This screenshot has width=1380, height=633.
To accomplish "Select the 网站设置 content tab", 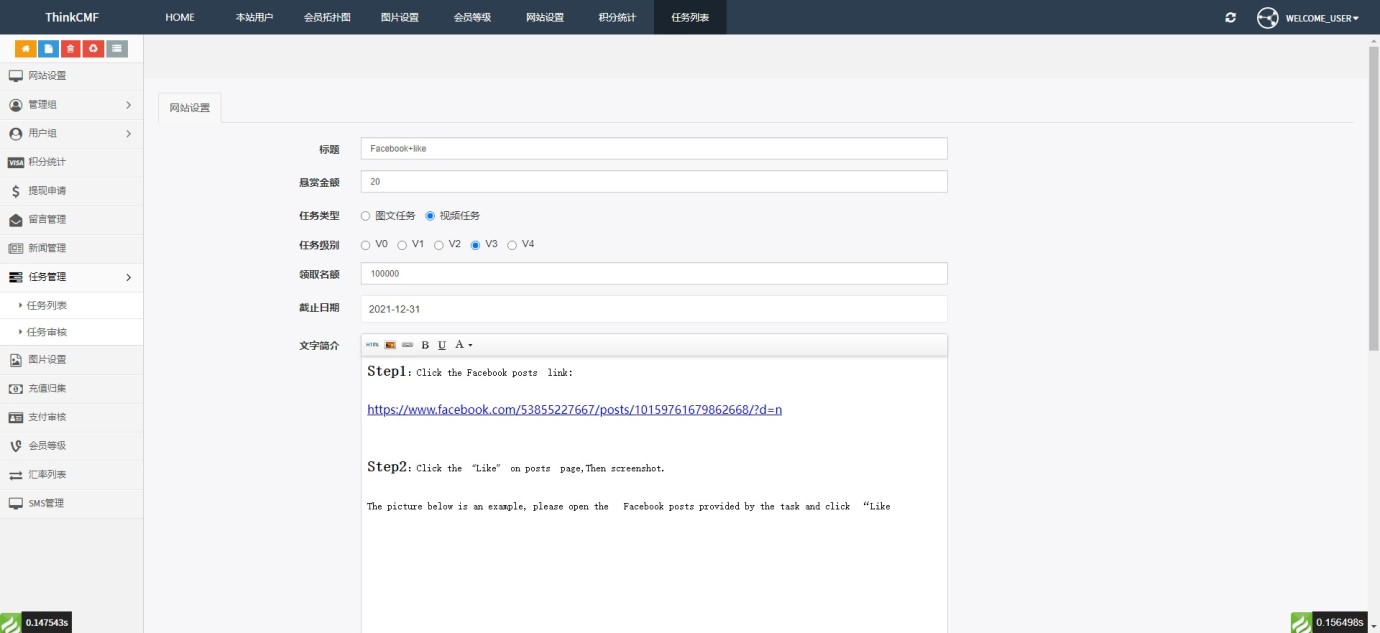I will point(189,108).
